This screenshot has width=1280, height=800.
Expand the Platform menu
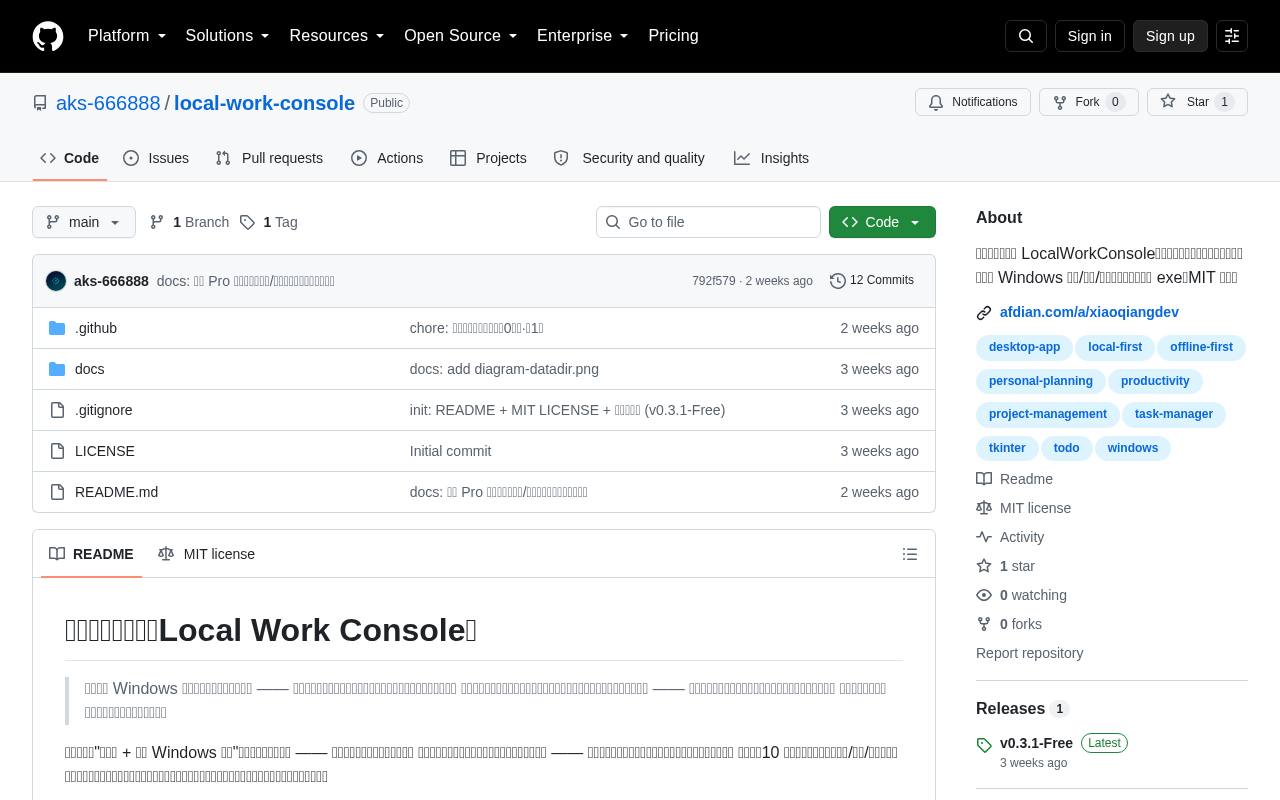coord(127,36)
